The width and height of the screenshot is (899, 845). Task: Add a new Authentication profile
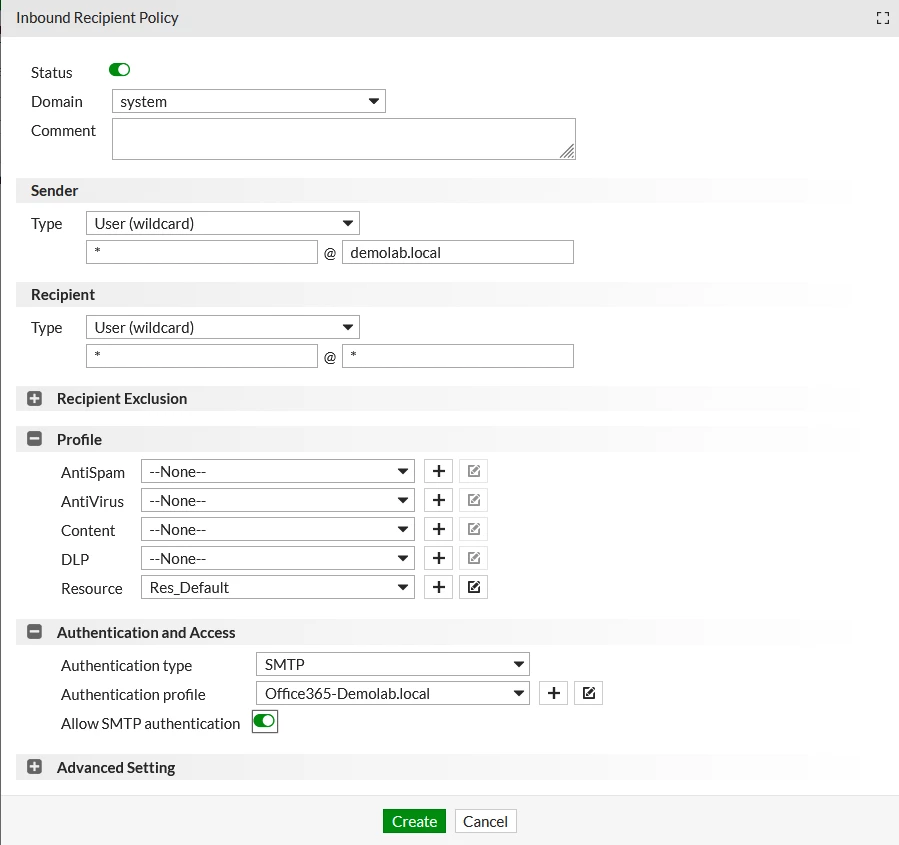(x=553, y=693)
